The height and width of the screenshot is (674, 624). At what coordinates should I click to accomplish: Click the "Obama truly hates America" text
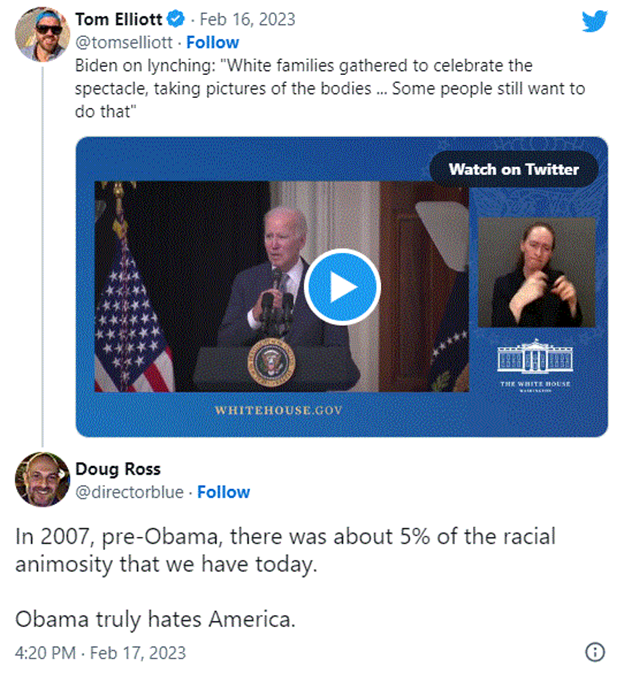pyautogui.click(x=155, y=619)
